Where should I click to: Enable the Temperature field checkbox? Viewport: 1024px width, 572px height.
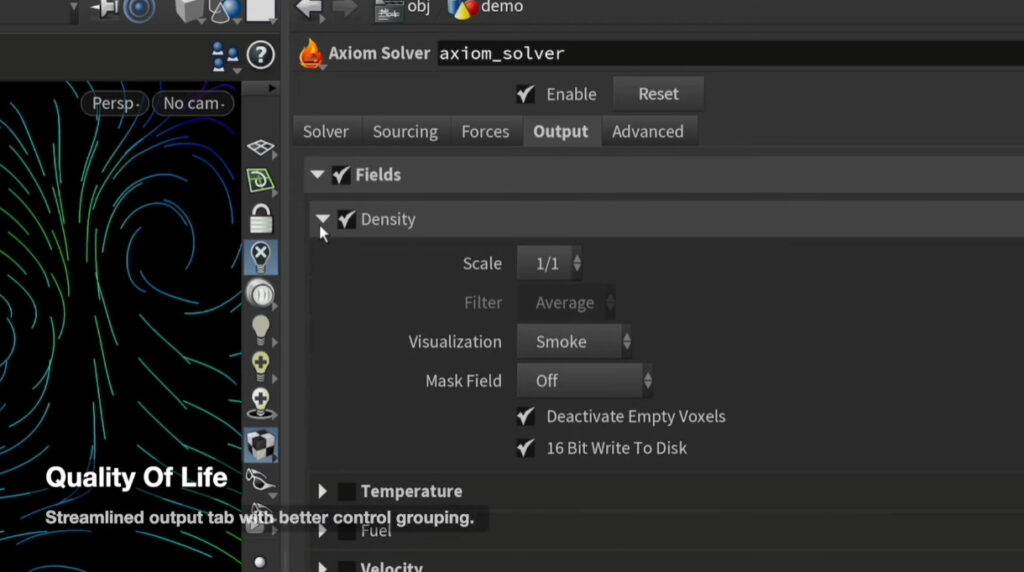coord(347,491)
